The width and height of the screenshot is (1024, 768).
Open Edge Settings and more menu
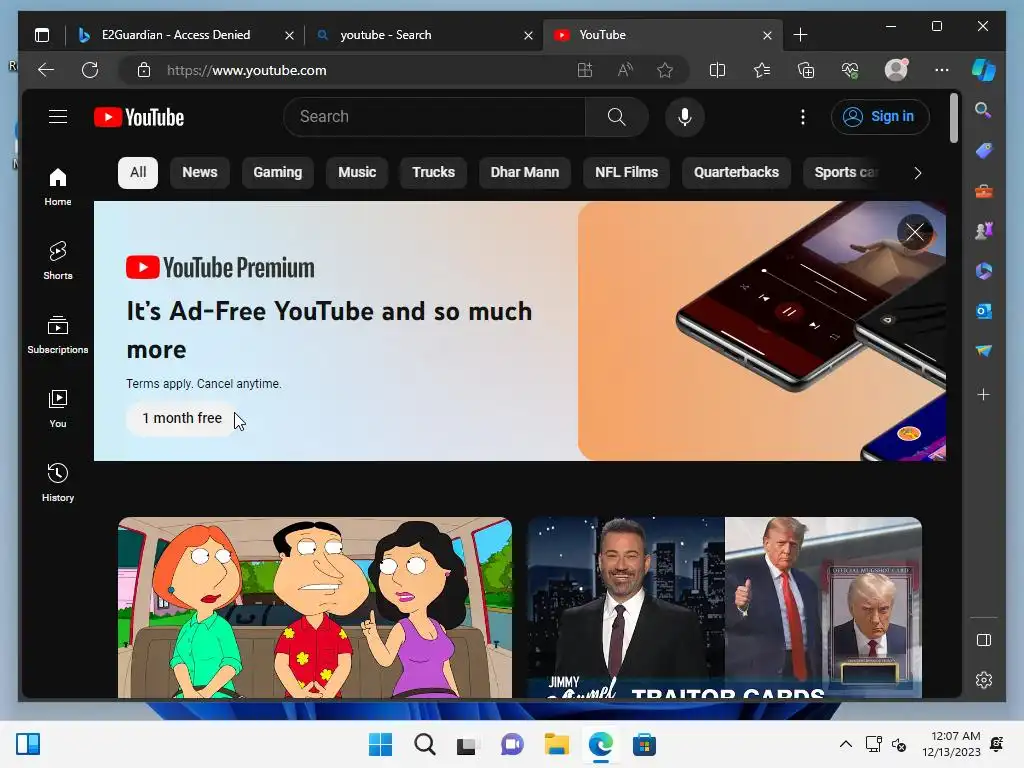[x=941, y=70]
